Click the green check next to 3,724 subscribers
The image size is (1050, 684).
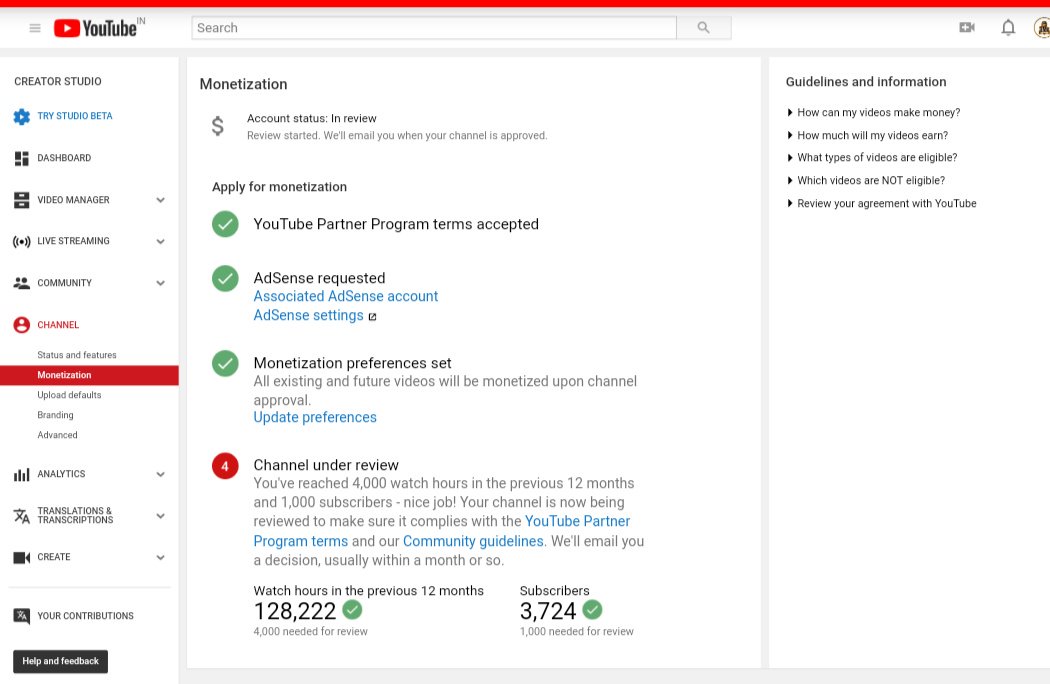(x=592, y=610)
